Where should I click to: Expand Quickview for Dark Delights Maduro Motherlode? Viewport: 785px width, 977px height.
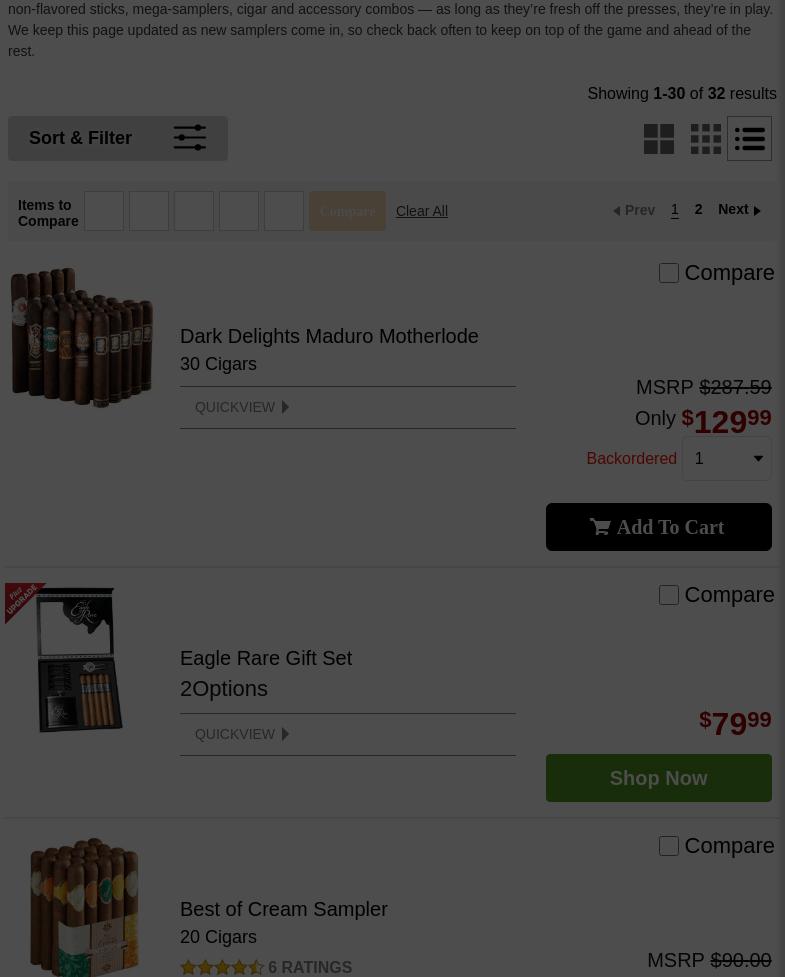click(x=242, y=407)
